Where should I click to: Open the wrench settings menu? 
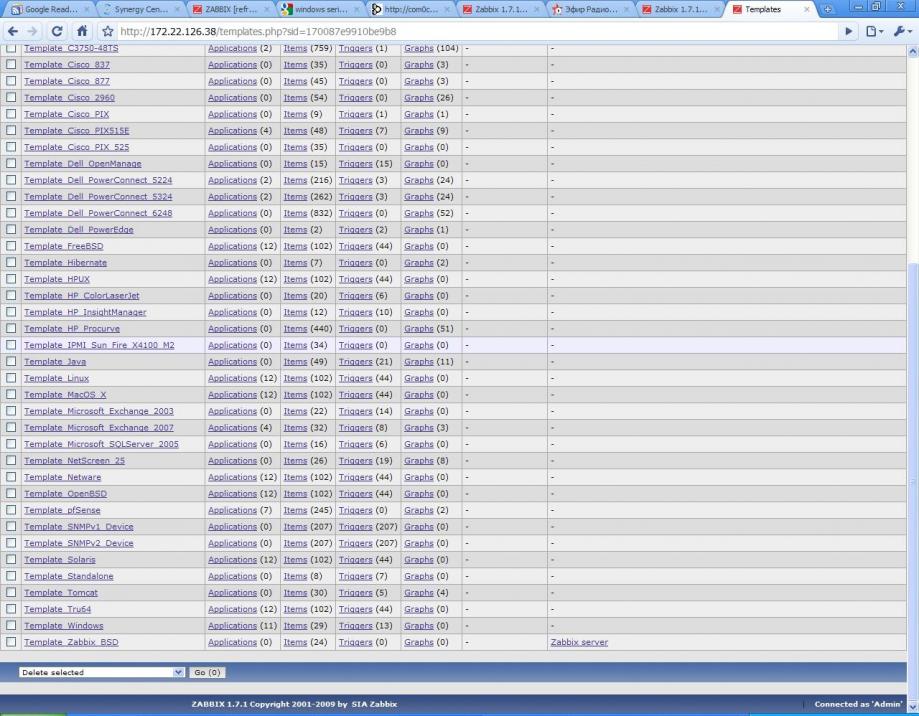902,31
